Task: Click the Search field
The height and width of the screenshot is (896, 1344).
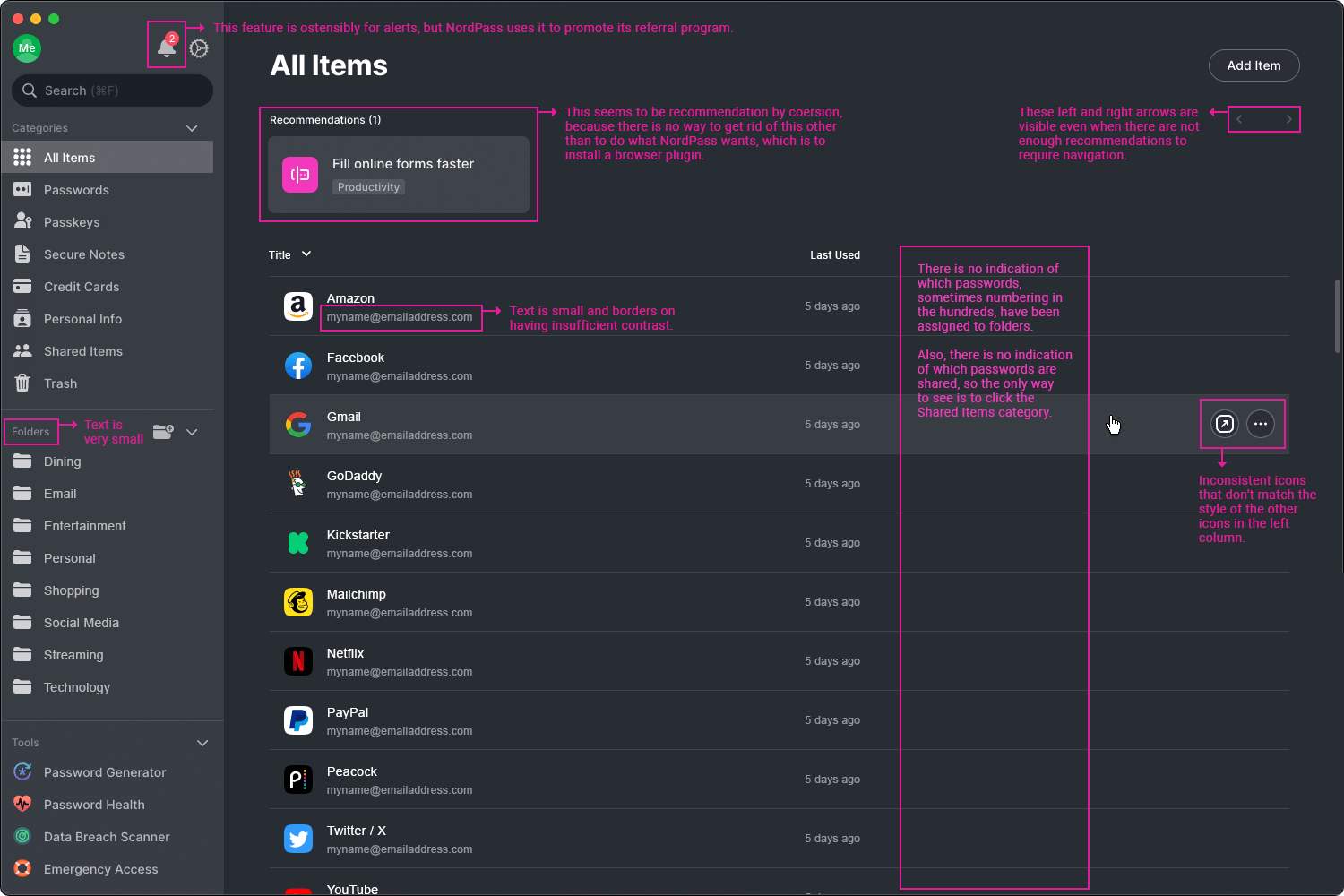Action: pos(112,90)
